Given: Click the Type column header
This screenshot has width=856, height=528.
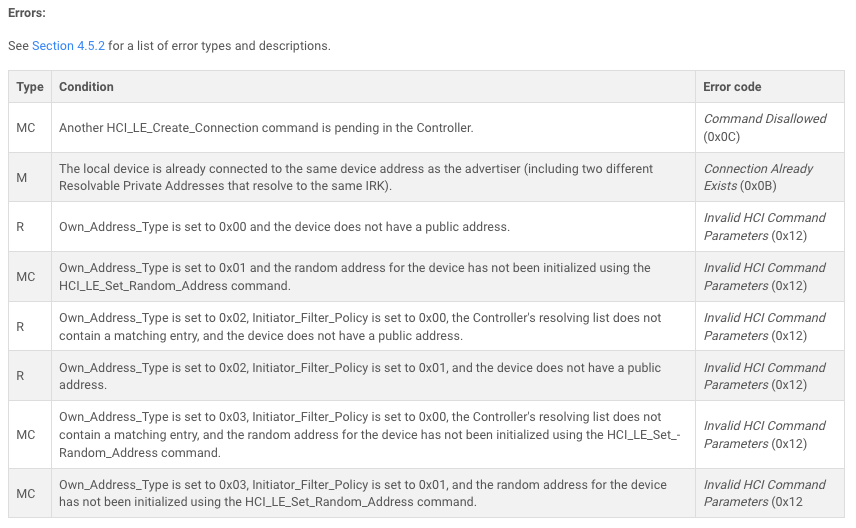Looking at the screenshot, I should pos(30,87).
